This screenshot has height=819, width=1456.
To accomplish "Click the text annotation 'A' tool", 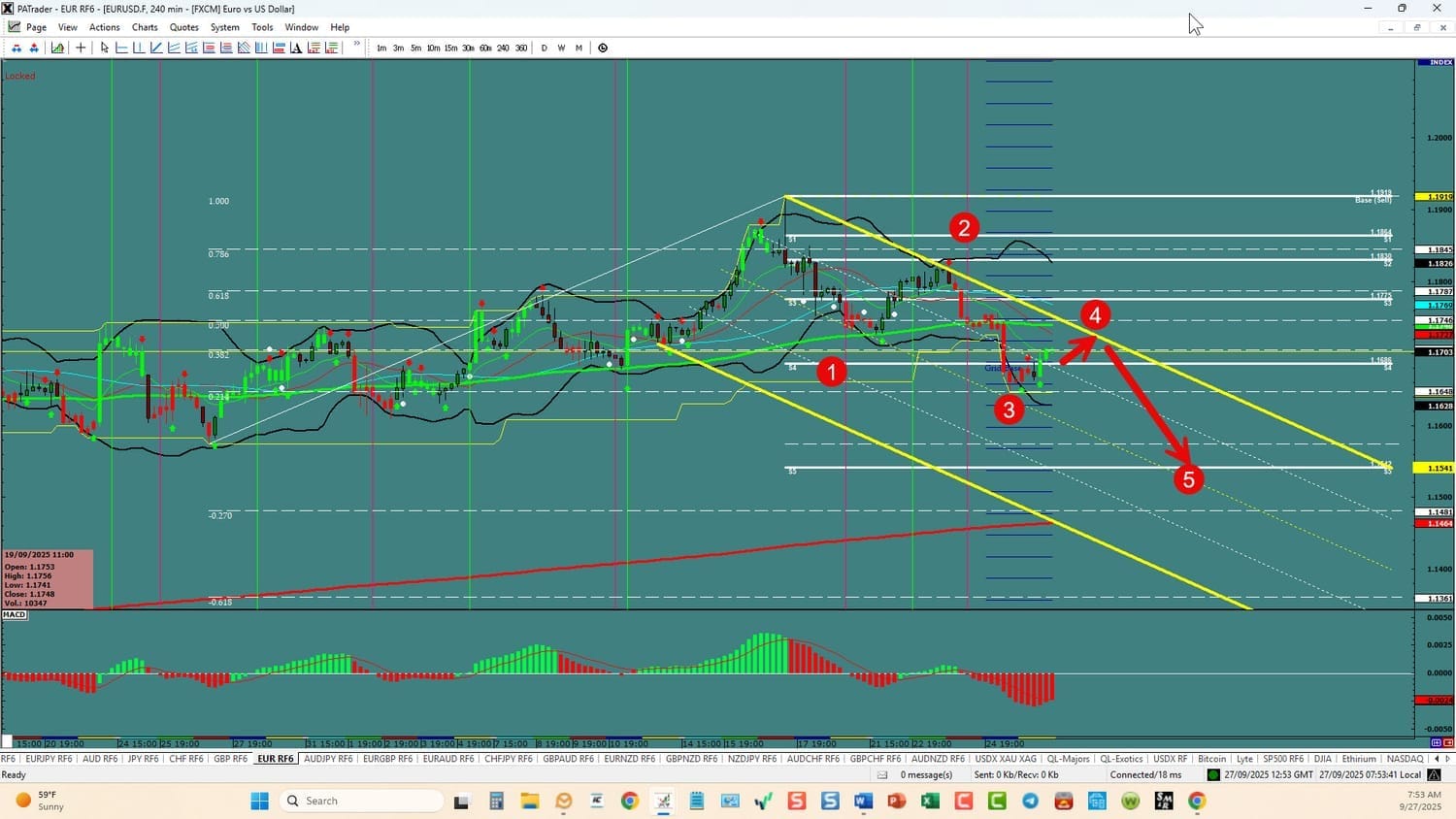I will coord(296,48).
